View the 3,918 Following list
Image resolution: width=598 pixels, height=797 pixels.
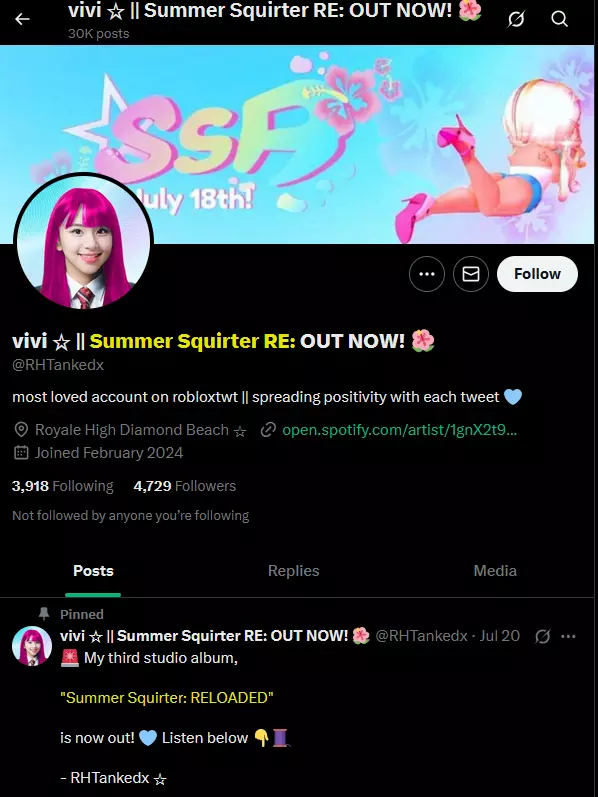pos(63,486)
